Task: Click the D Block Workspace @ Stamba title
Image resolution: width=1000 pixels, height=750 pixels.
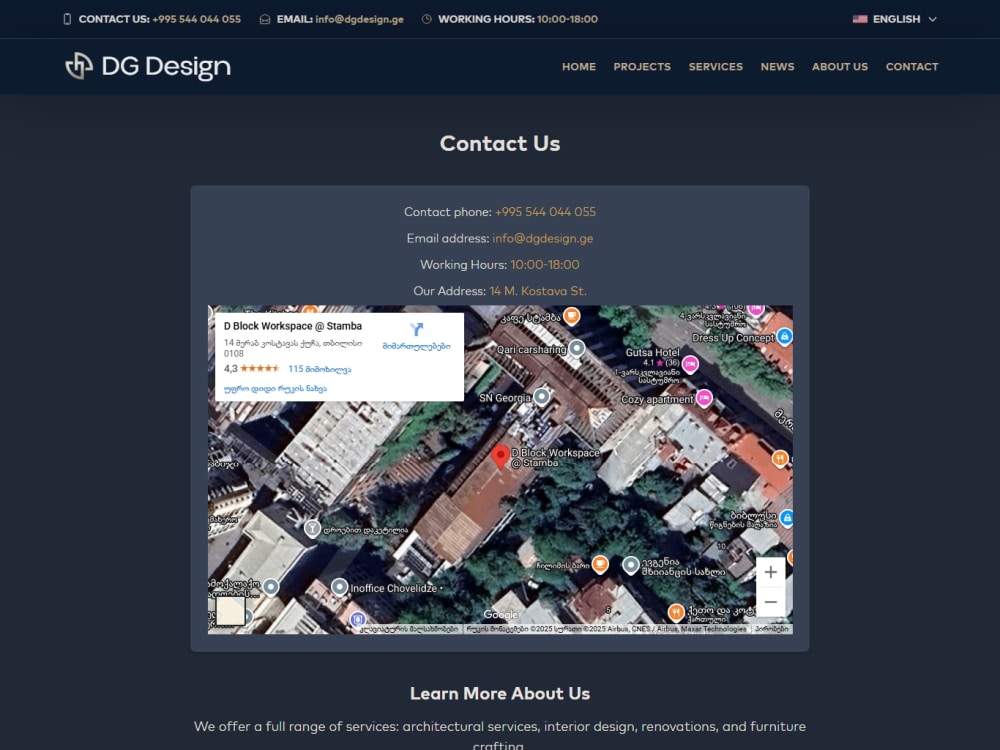Action: [293, 326]
